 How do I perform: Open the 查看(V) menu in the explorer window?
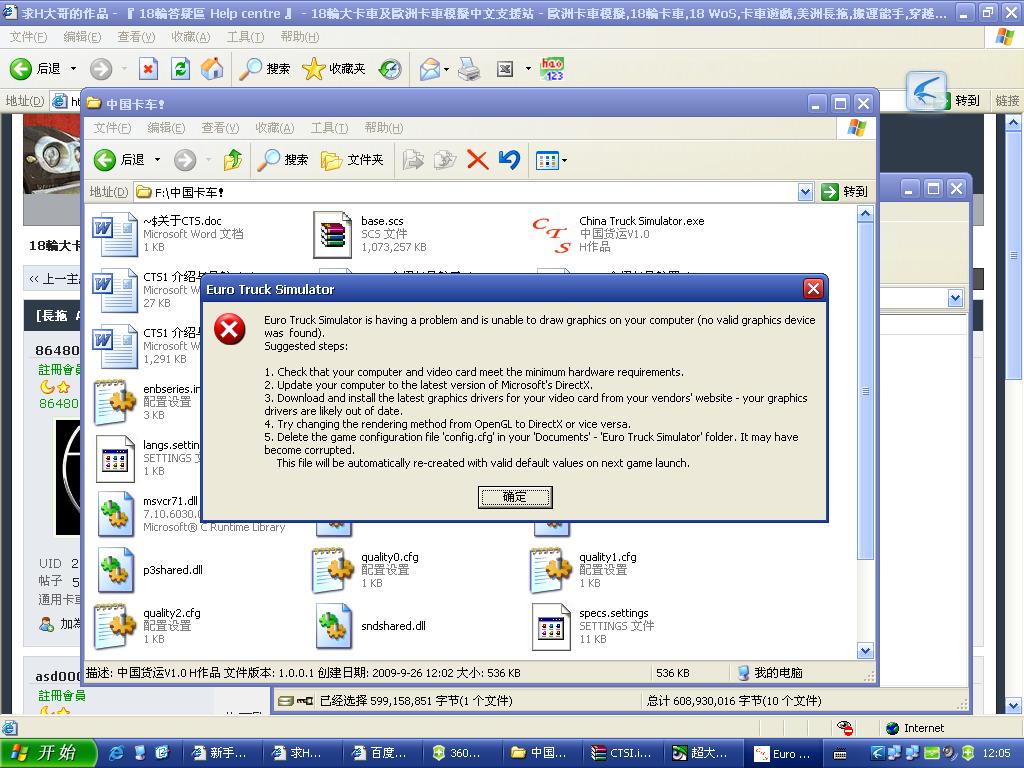220,128
